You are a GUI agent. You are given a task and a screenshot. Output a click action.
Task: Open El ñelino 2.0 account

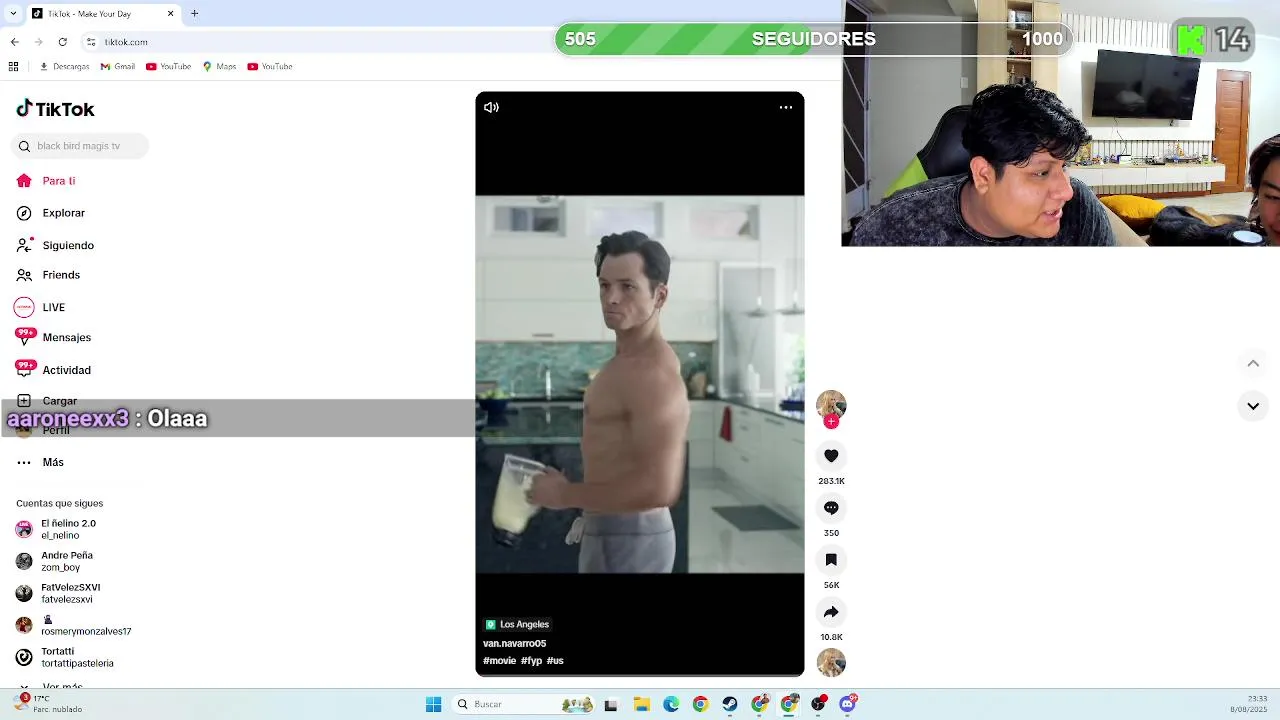coord(57,529)
